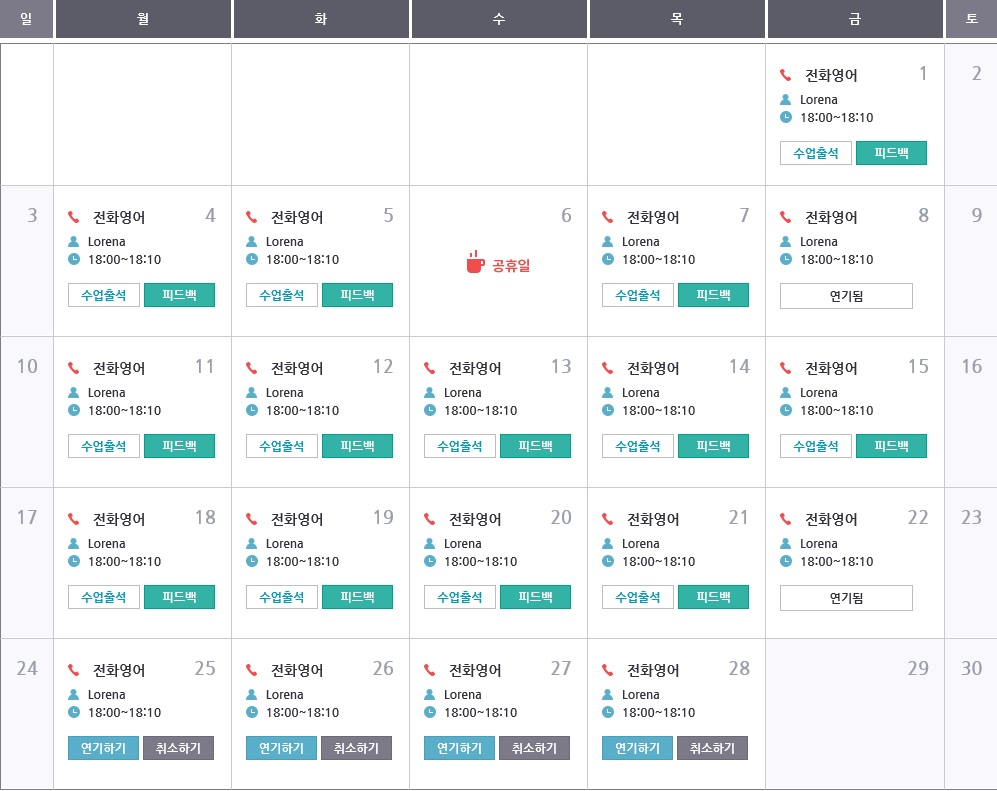The height and width of the screenshot is (791, 997).
Task: Click the clock icon on day 28
Action: [608, 712]
